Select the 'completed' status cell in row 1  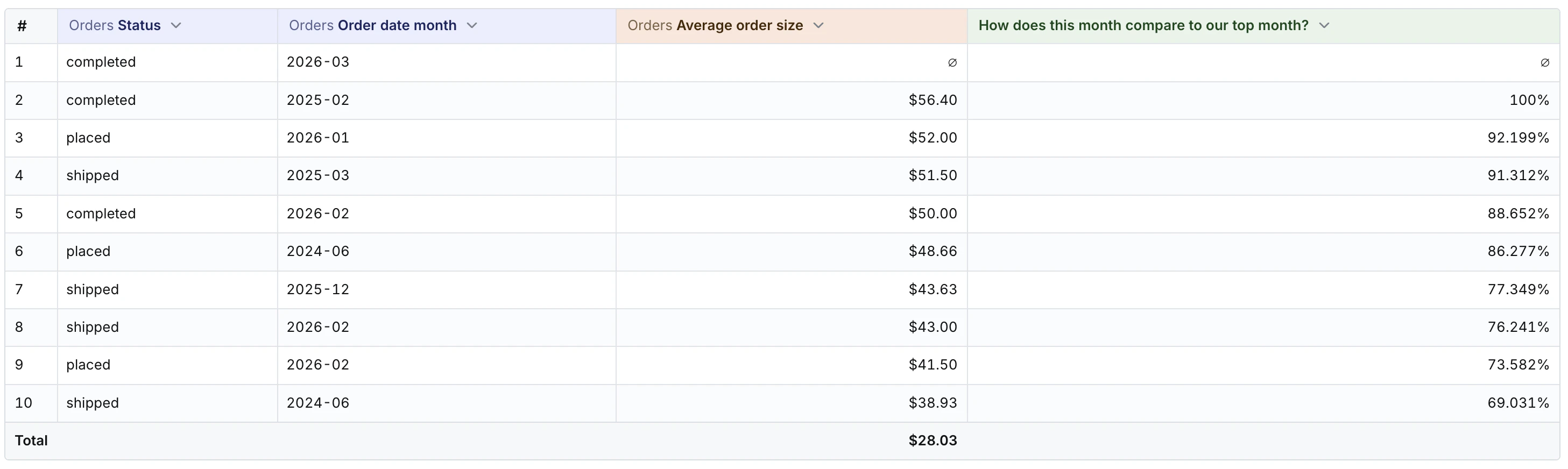167,62
